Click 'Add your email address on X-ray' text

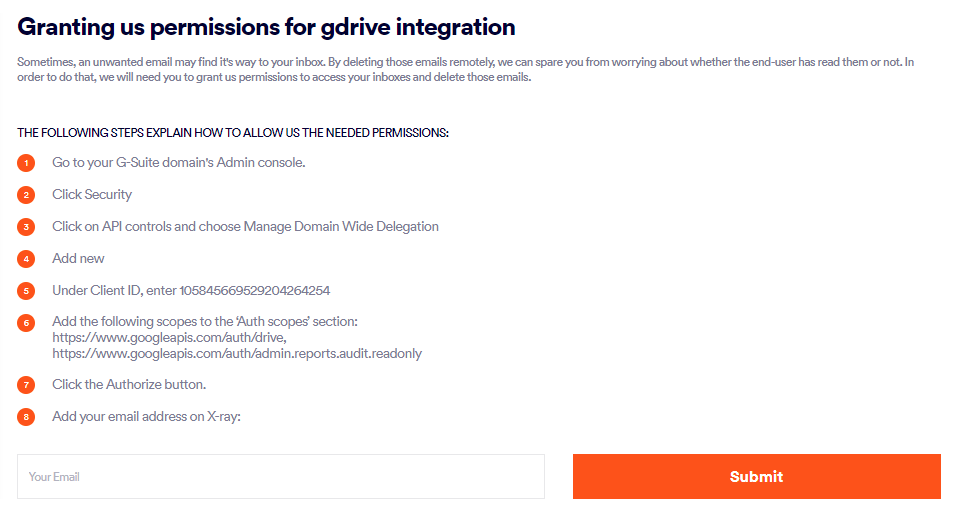148,416
